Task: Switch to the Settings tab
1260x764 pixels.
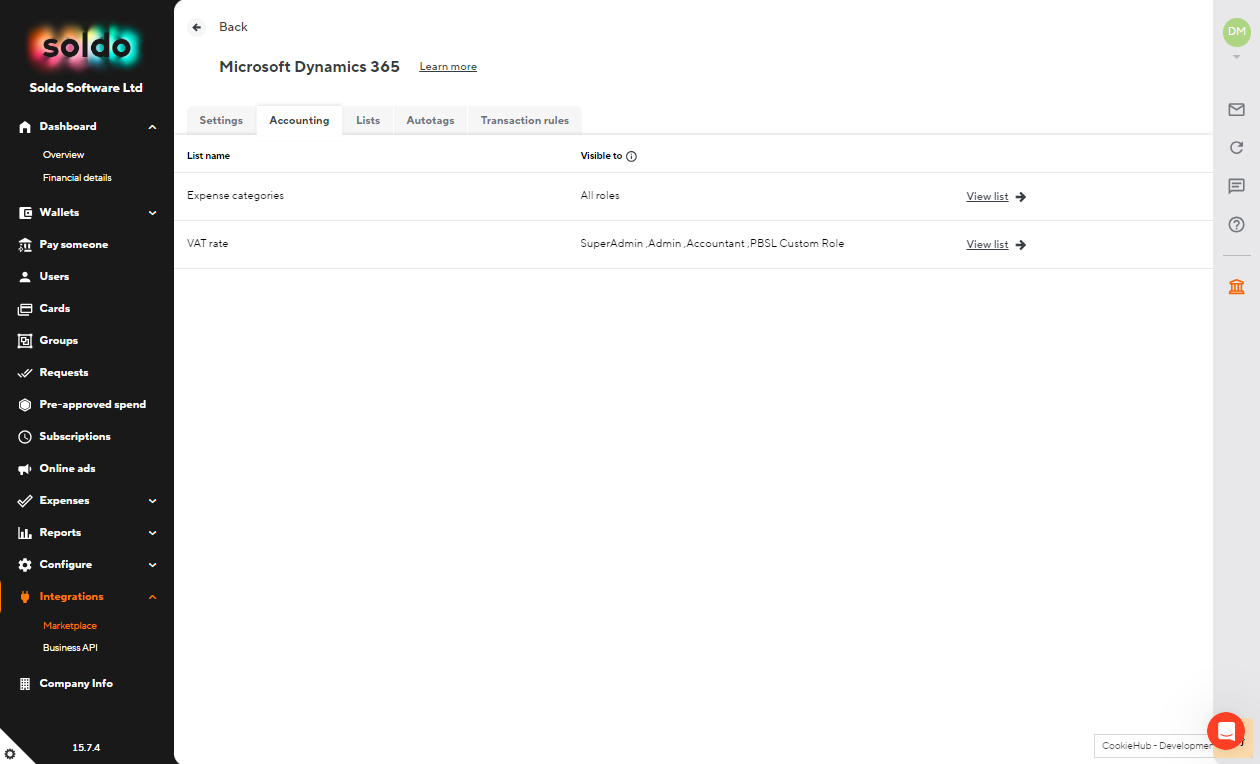Action: tap(221, 120)
